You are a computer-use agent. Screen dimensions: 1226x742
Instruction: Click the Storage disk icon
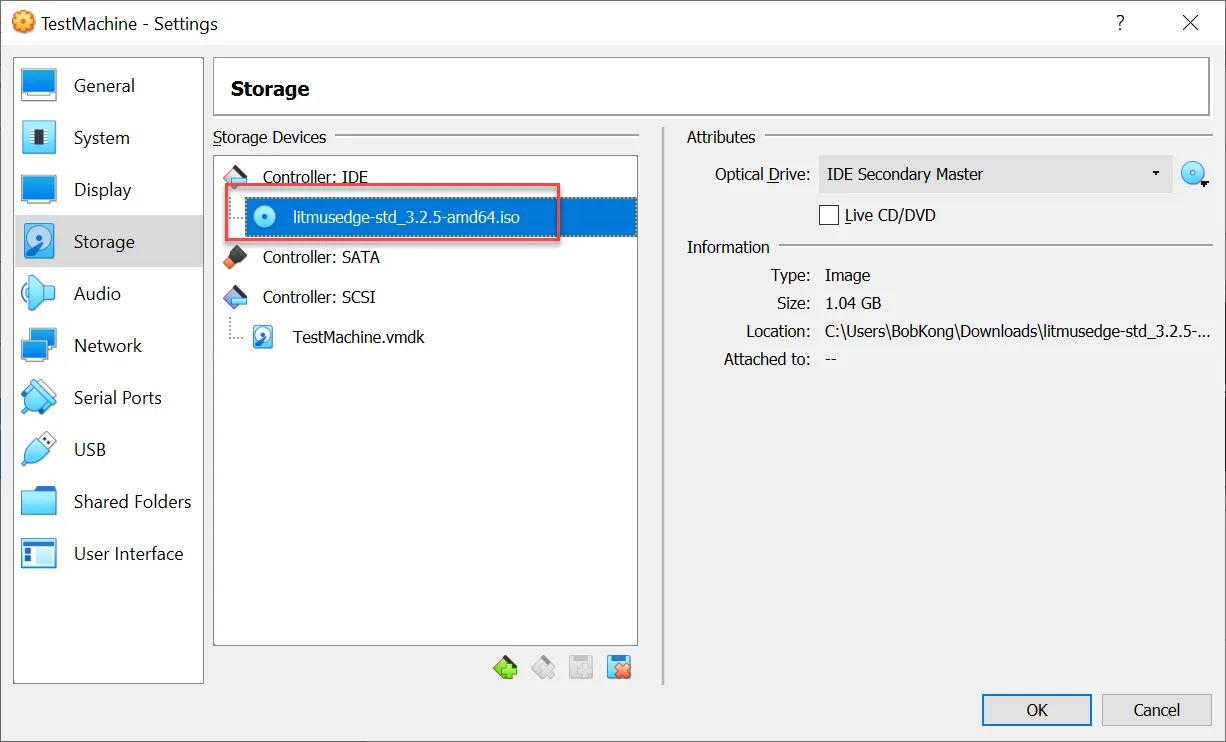39,242
